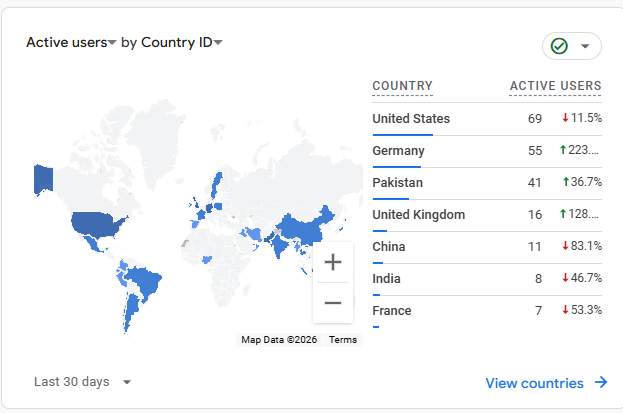623x413 pixels.
Task: Select the China country name
Action: pyautogui.click(x=389, y=247)
